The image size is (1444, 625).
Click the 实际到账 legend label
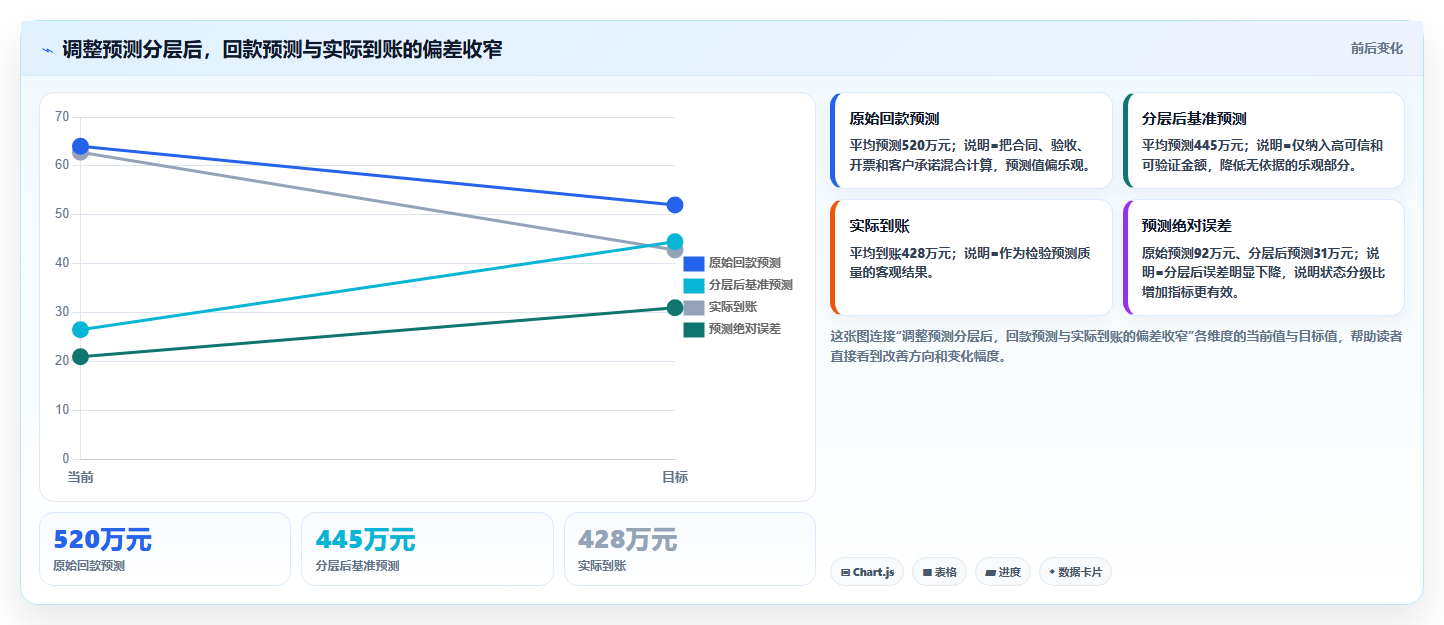tap(733, 308)
